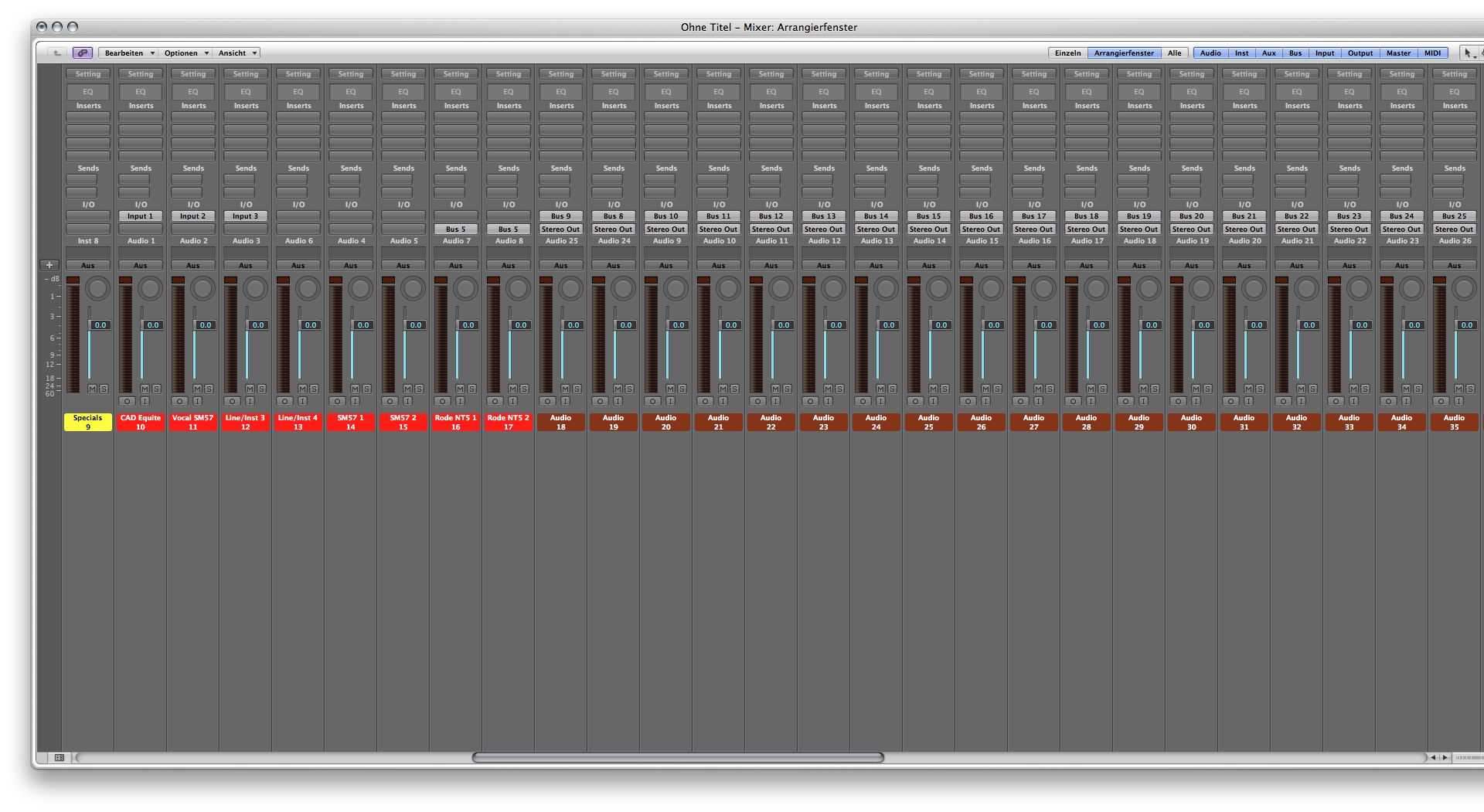Toggle the MIDI channel filter button
The height and width of the screenshot is (812, 1484).
(x=1432, y=53)
